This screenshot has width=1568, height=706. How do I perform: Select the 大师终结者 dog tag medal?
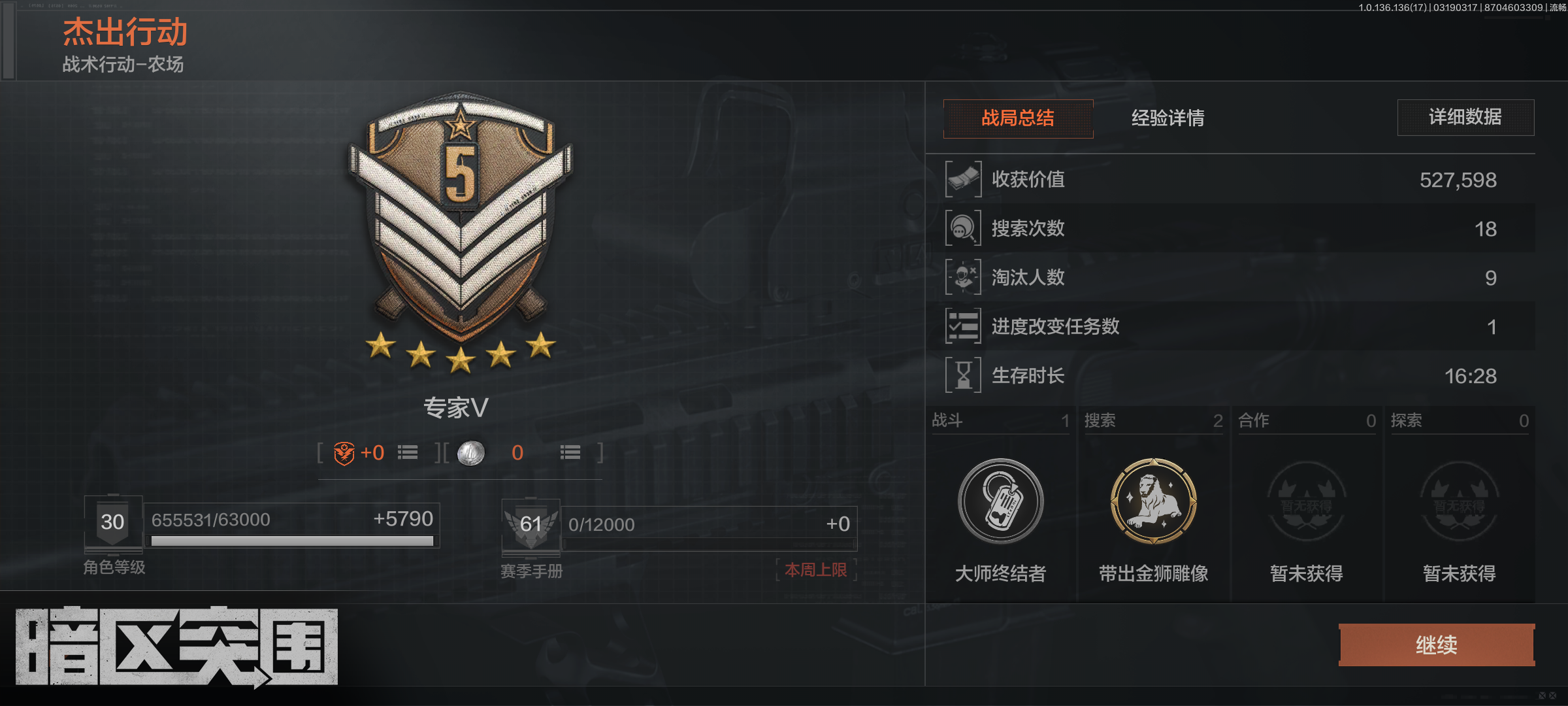coord(1000,501)
